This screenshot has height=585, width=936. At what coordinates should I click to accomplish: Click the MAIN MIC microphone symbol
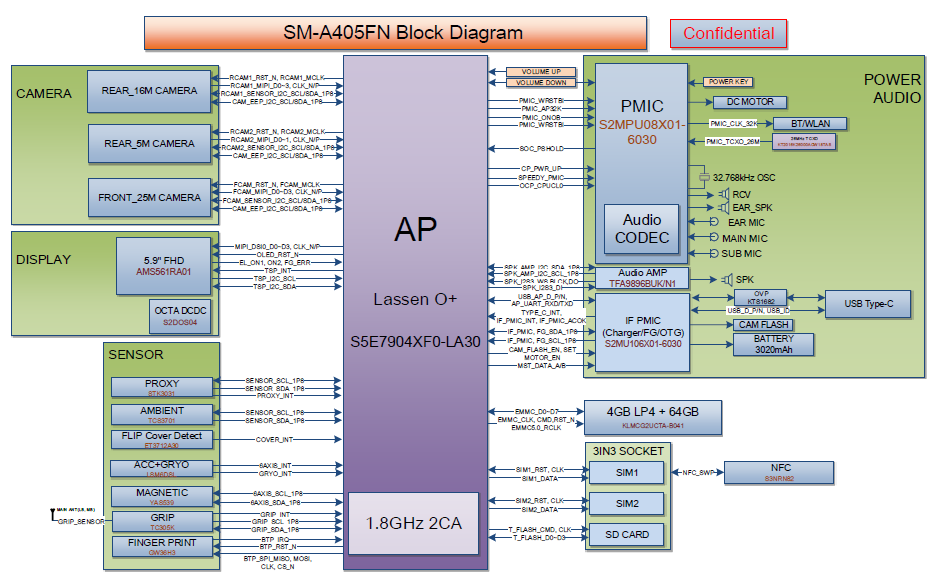click(714, 237)
